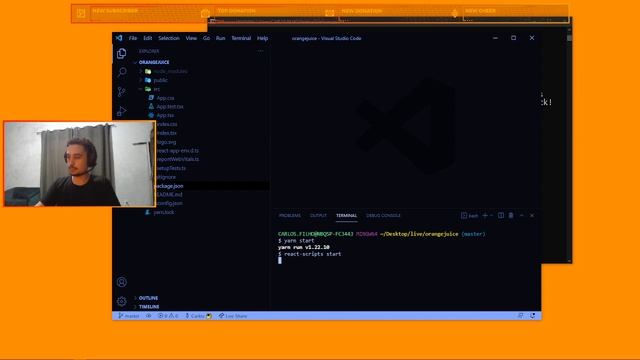Open the terminal launch profile dropdown arrow
This screenshot has width=640, height=360.
[x=491, y=216]
